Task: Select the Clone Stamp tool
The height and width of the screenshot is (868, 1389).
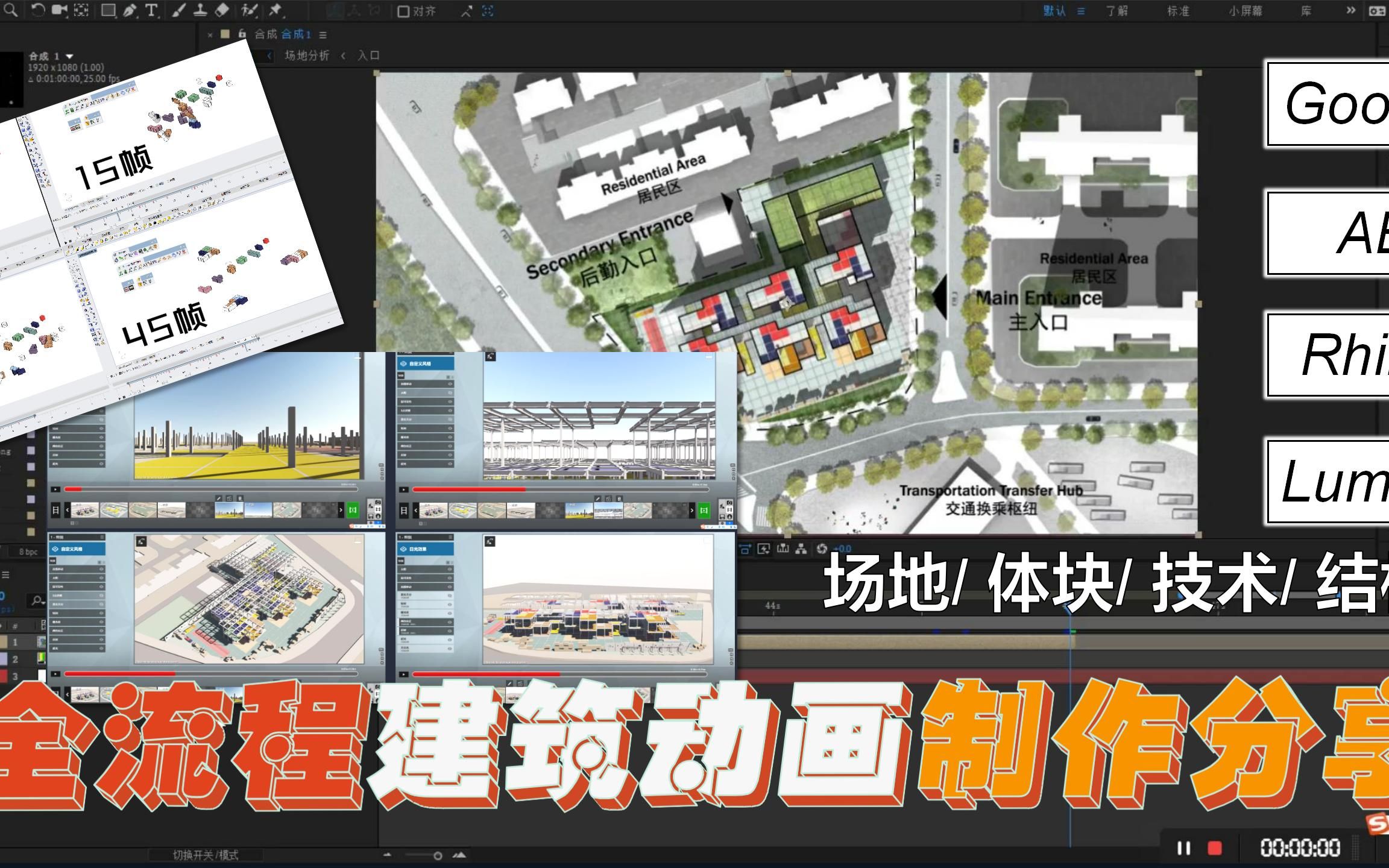Action: tap(200, 10)
